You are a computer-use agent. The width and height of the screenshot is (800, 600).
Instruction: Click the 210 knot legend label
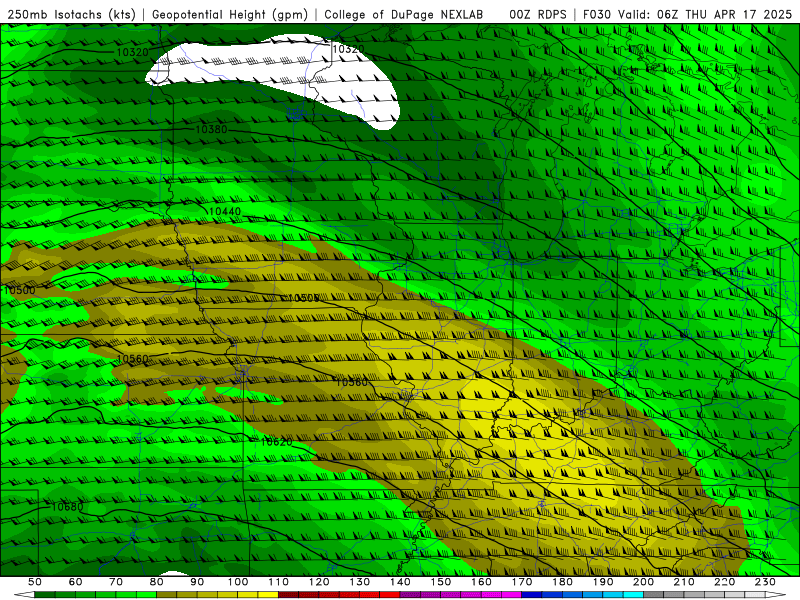click(x=684, y=582)
